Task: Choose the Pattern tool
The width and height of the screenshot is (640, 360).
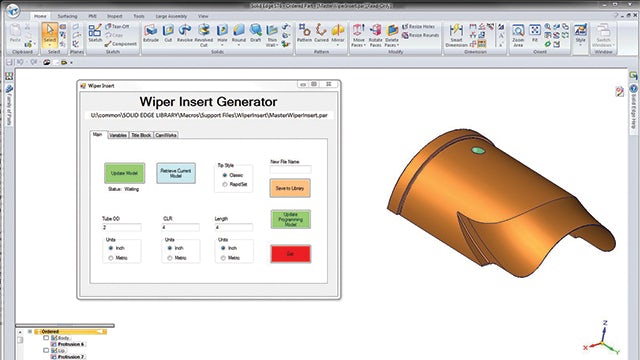Action: pos(304,33)
